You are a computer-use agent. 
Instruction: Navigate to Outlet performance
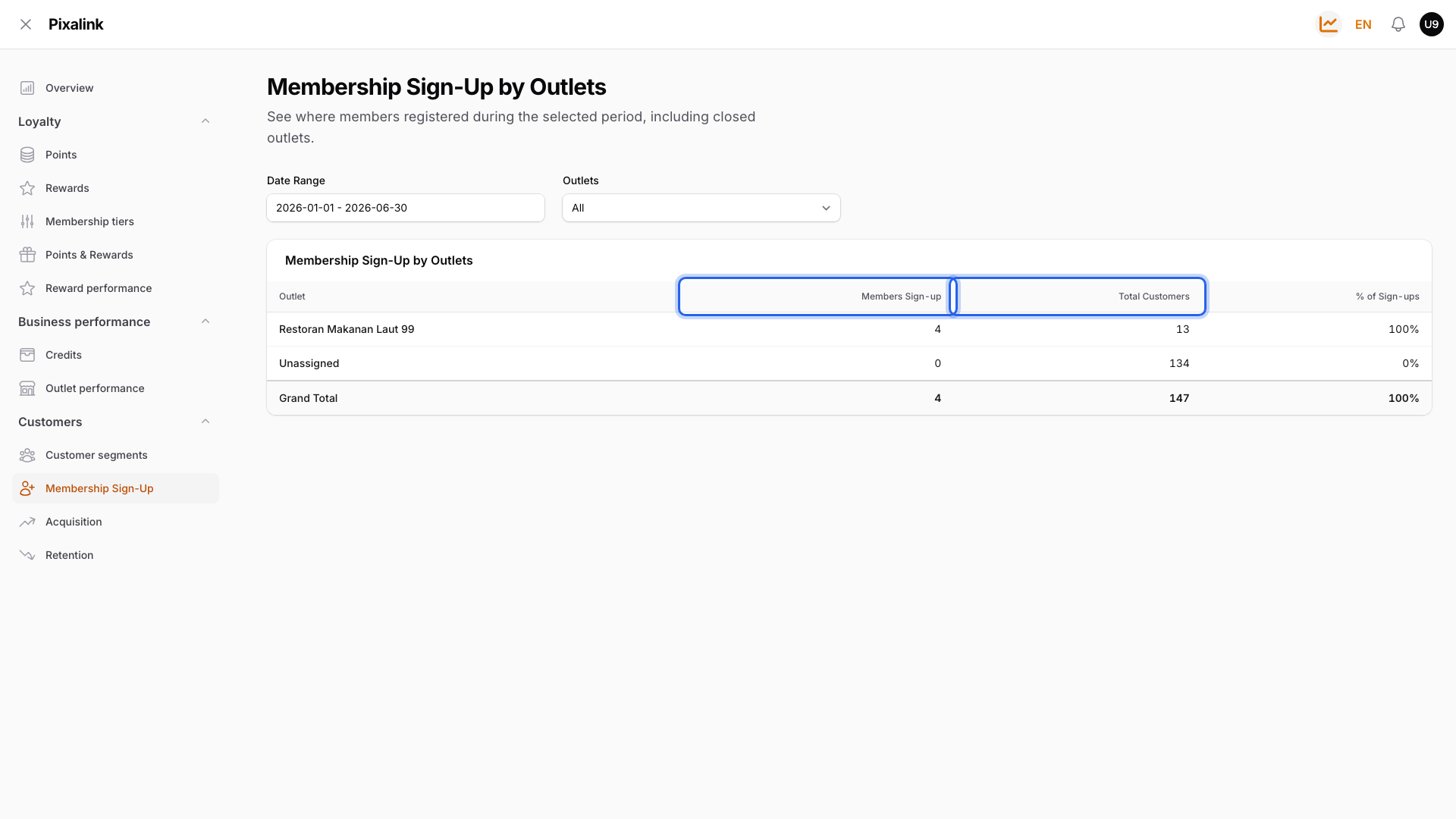point(115,388)
